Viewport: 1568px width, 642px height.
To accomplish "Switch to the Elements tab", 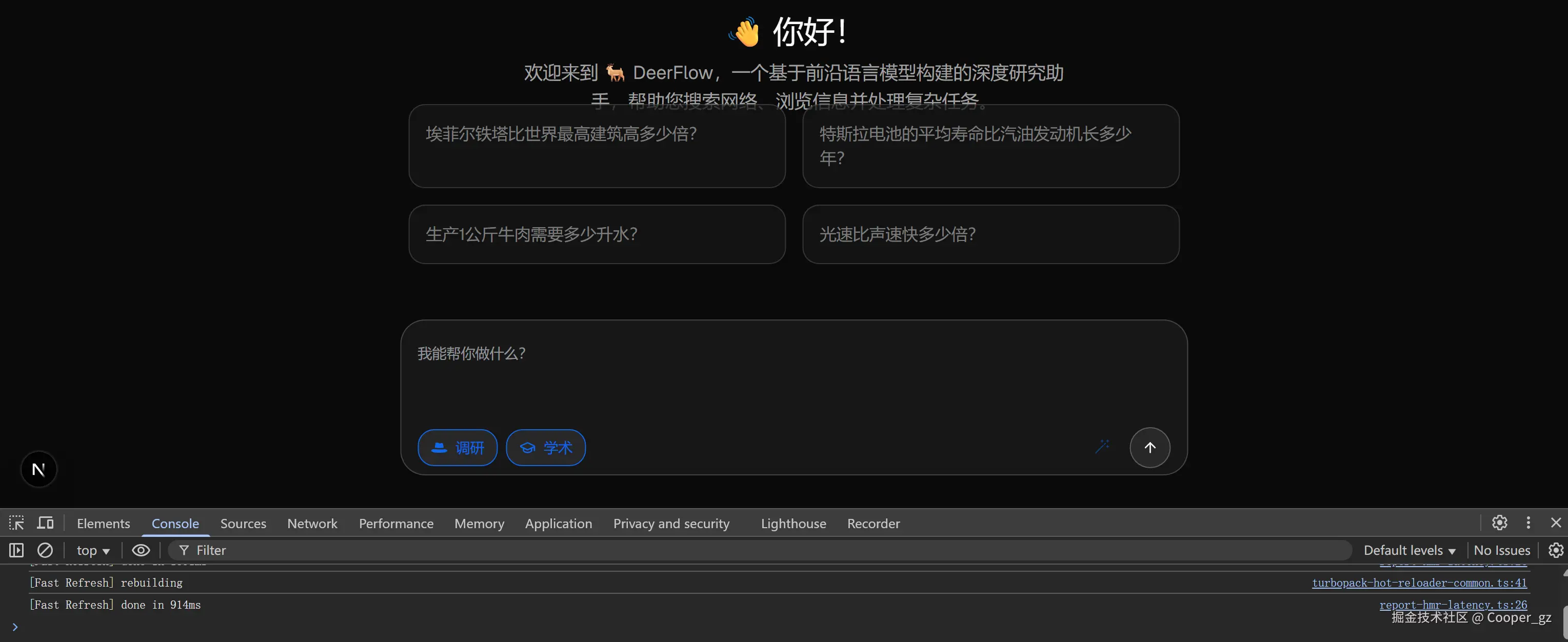I will click(x=104, y=524).
